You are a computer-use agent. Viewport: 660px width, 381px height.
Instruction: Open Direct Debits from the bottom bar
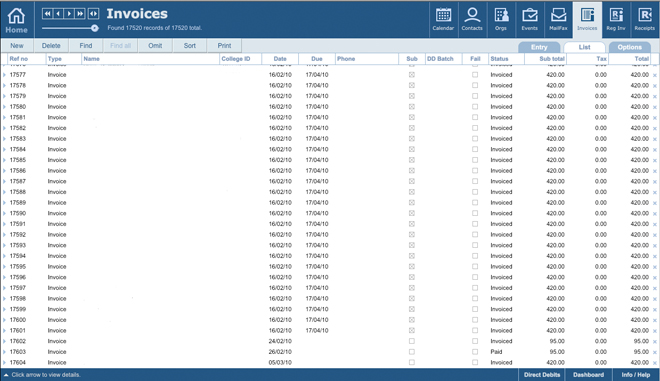[542, 375]
